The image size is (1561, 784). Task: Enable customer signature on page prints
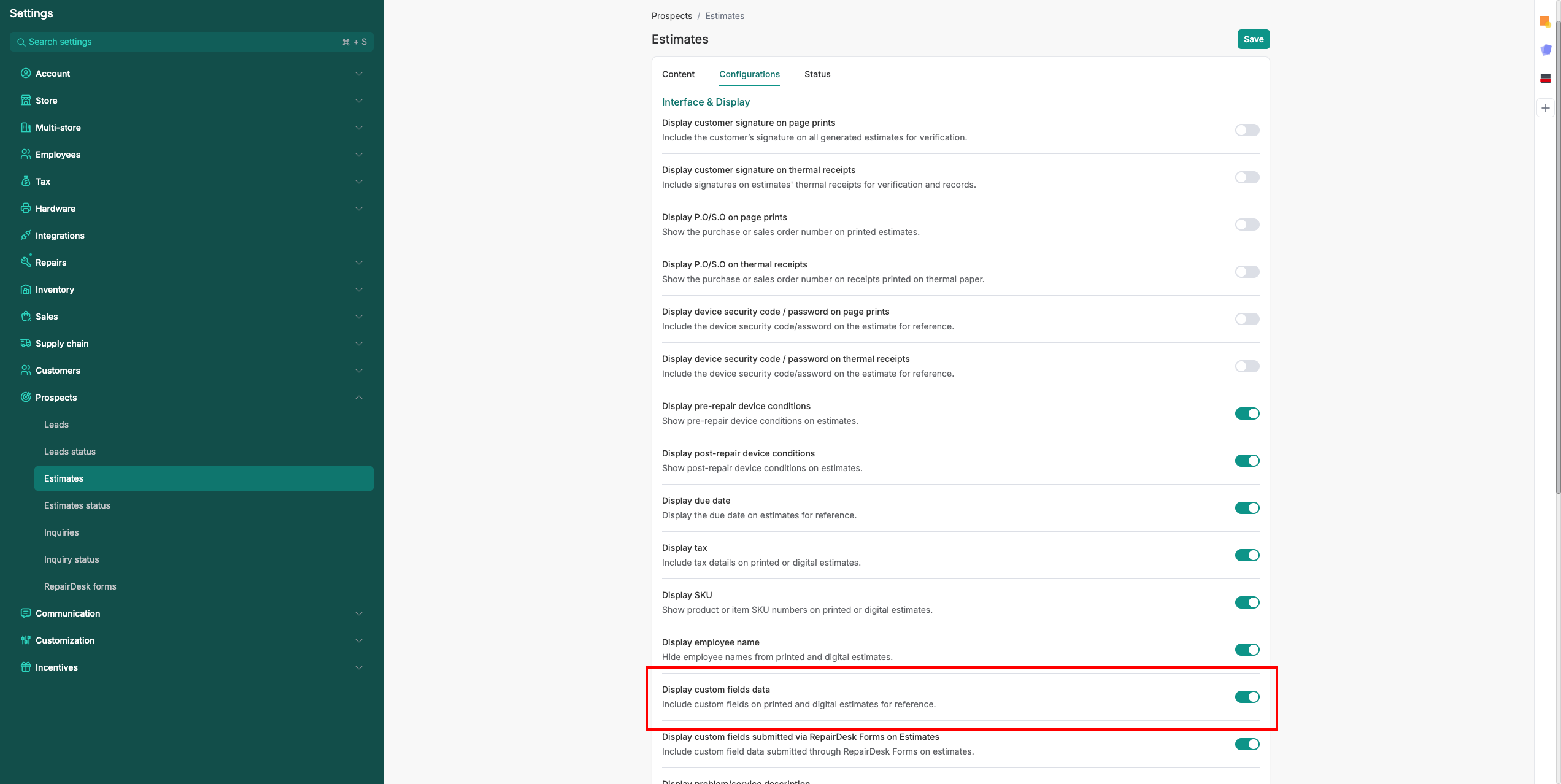[x=1247, y=130]
